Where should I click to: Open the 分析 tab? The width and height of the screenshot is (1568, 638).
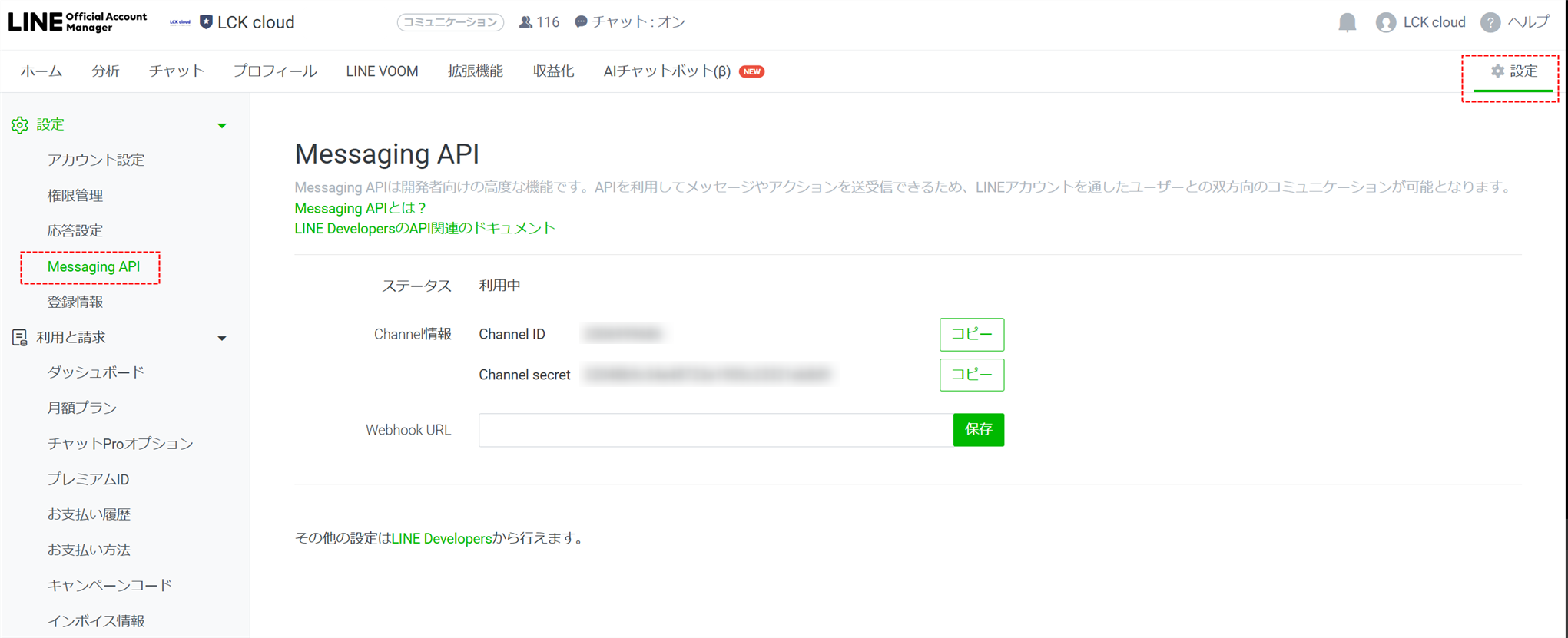pos(105,71)
